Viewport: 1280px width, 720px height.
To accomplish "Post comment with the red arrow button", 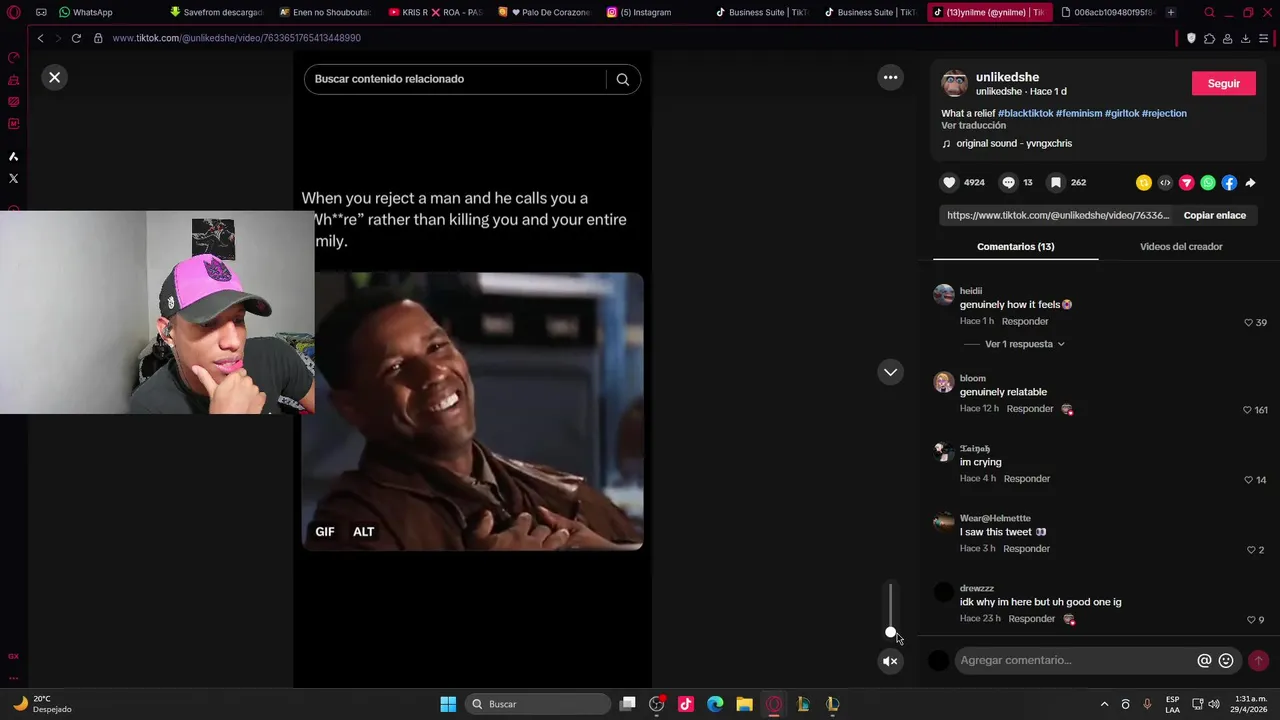I will coord(1258,660).
